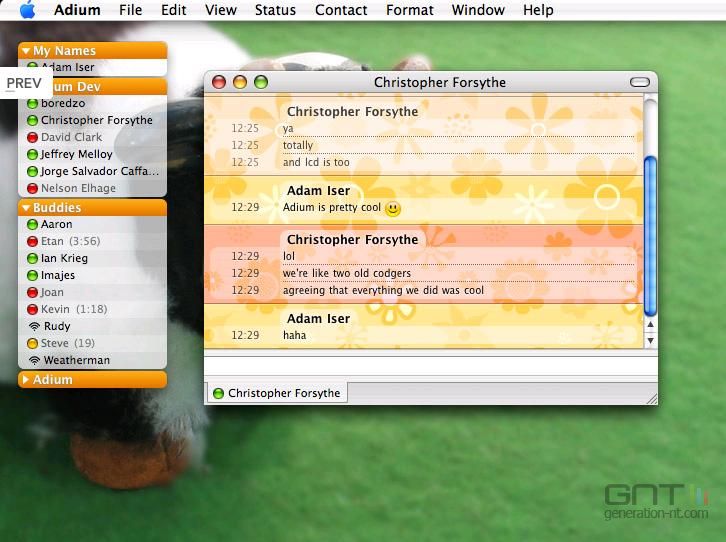Select buddy Kevin (1:18)
This screenshot has width=726, height=542.
[74, 309]
